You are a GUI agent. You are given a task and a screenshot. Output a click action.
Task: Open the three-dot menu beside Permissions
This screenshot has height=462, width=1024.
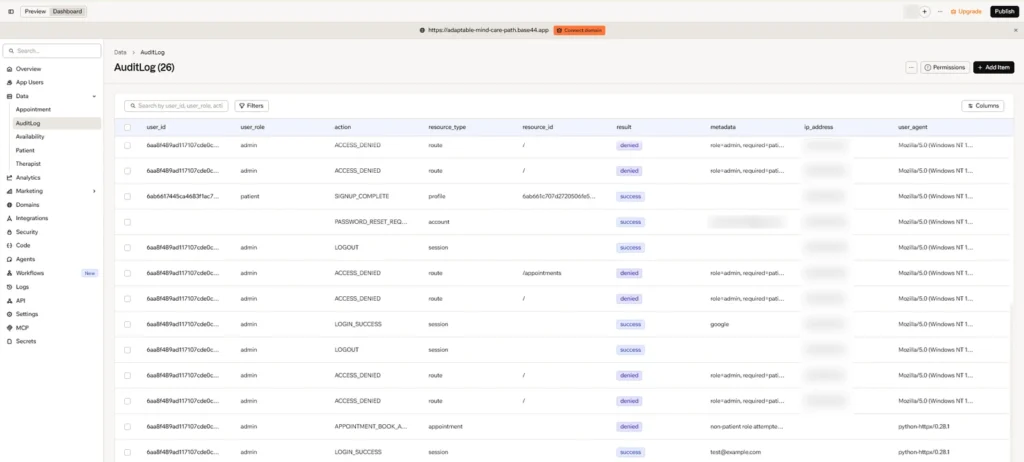[912, 67]
